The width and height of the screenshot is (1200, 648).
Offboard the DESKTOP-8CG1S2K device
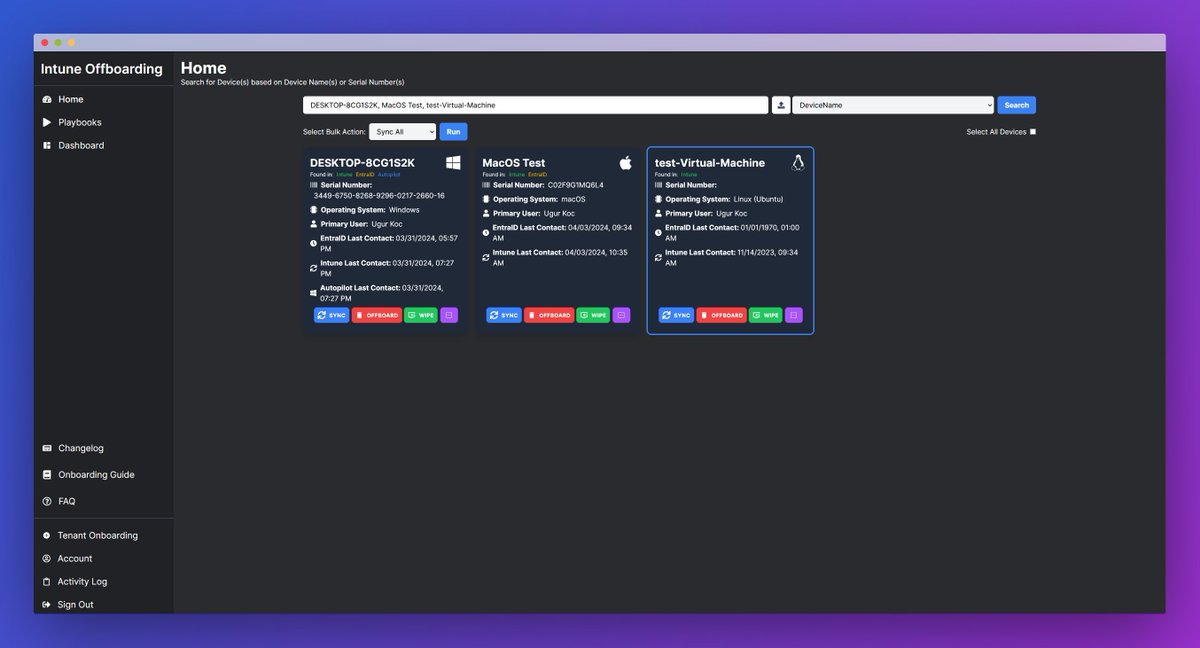click(x=377, y=315)
